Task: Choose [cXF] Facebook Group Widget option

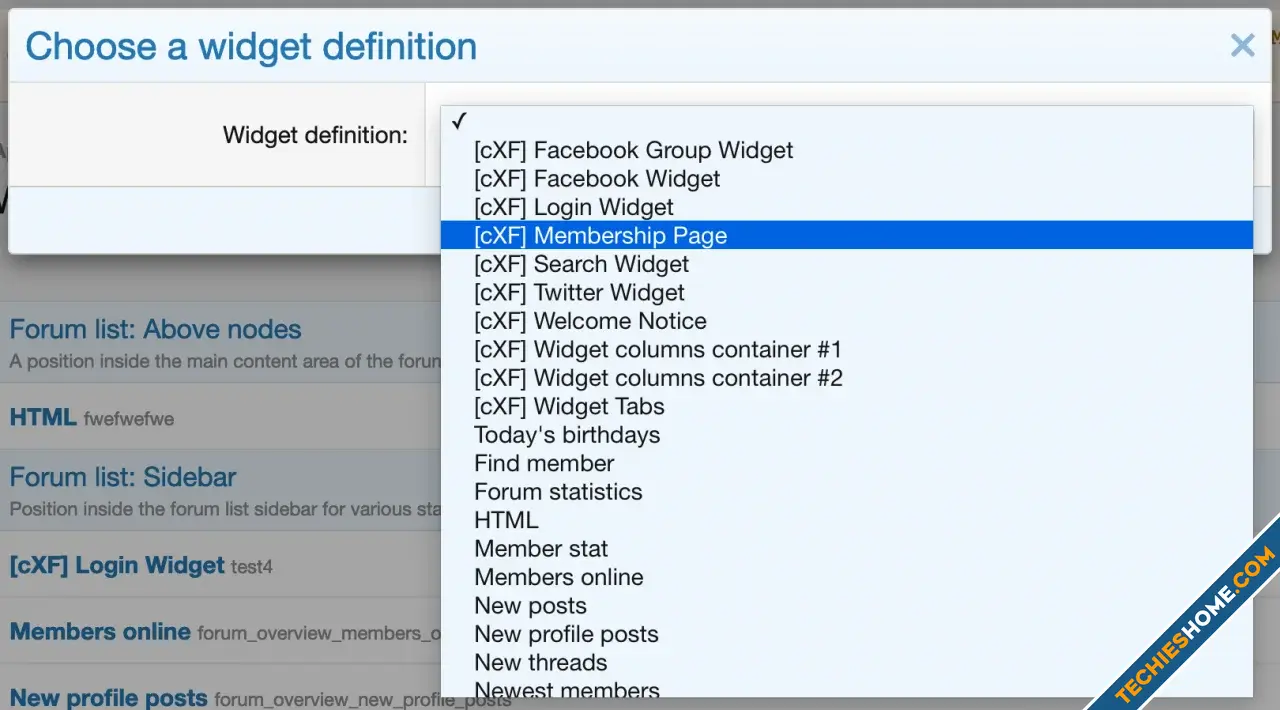Action: (846, 150)
